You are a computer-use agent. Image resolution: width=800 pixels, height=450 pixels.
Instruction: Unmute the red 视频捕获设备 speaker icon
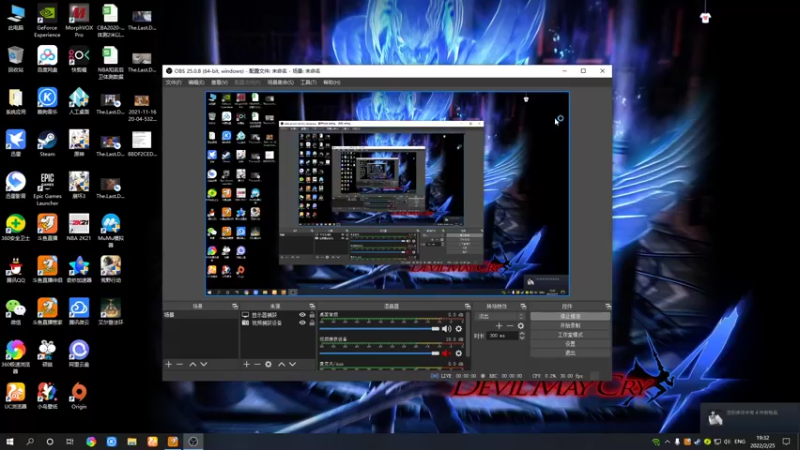click(x=446, y=353)
